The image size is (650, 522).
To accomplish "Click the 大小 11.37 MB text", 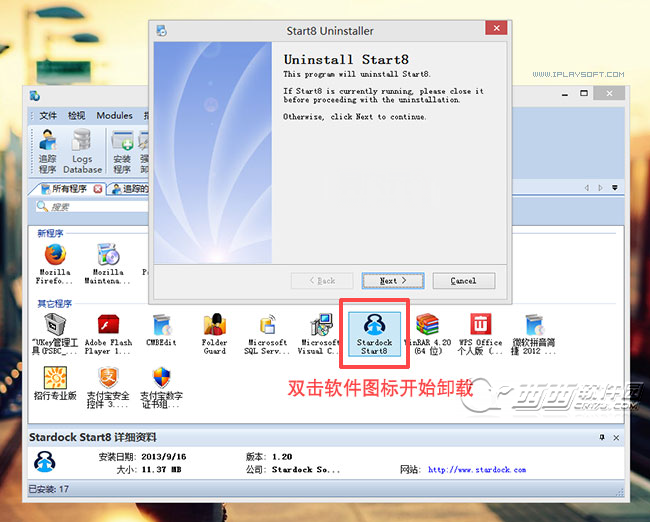I will [x=149, y=469].
